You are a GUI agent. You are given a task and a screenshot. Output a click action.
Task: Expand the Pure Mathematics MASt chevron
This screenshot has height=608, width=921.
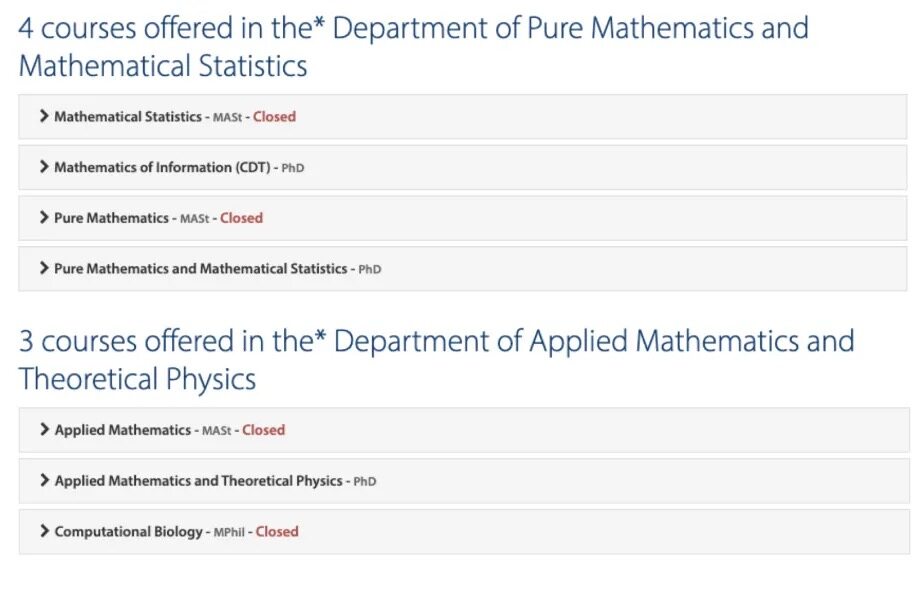point(44,217)
